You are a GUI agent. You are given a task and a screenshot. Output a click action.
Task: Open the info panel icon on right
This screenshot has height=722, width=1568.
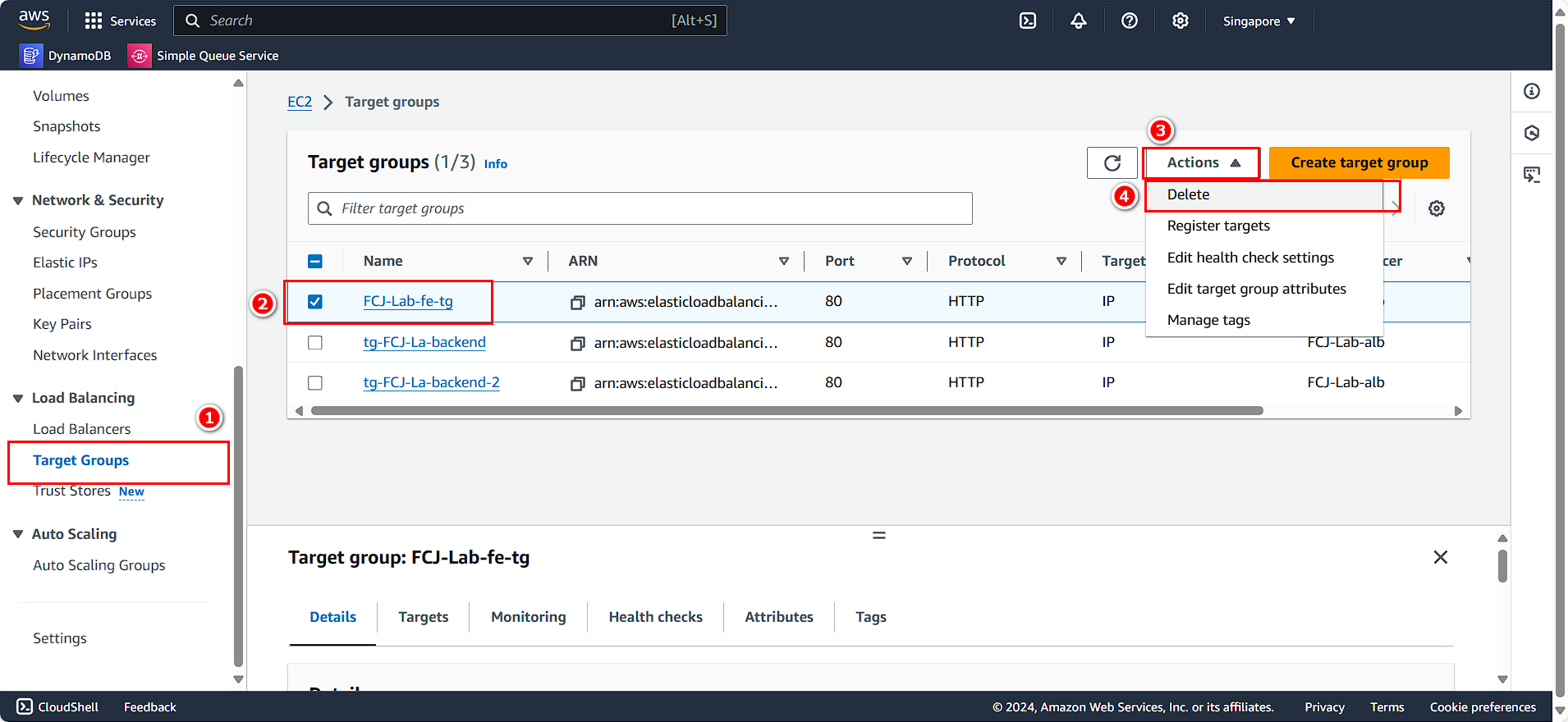coord(1532,91)
